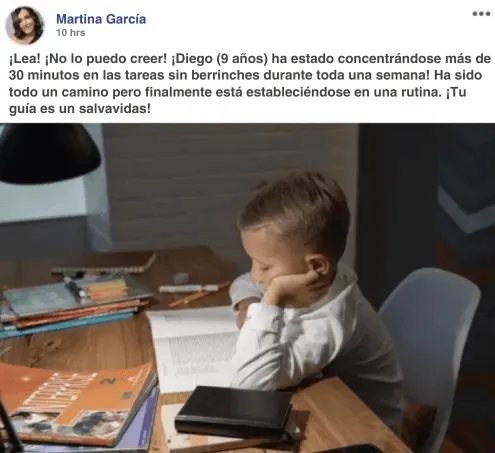Open the three-dot post options menu
495x453 pixels.
point(481,14)
